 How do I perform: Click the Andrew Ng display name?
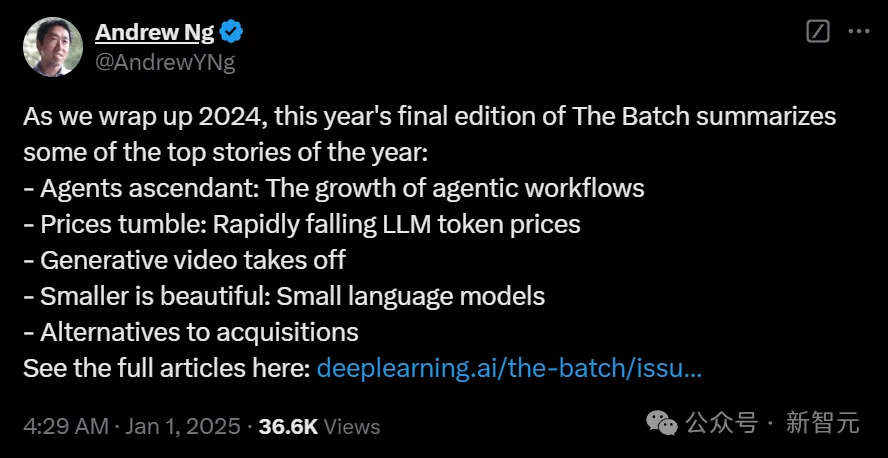click(155, 32)
